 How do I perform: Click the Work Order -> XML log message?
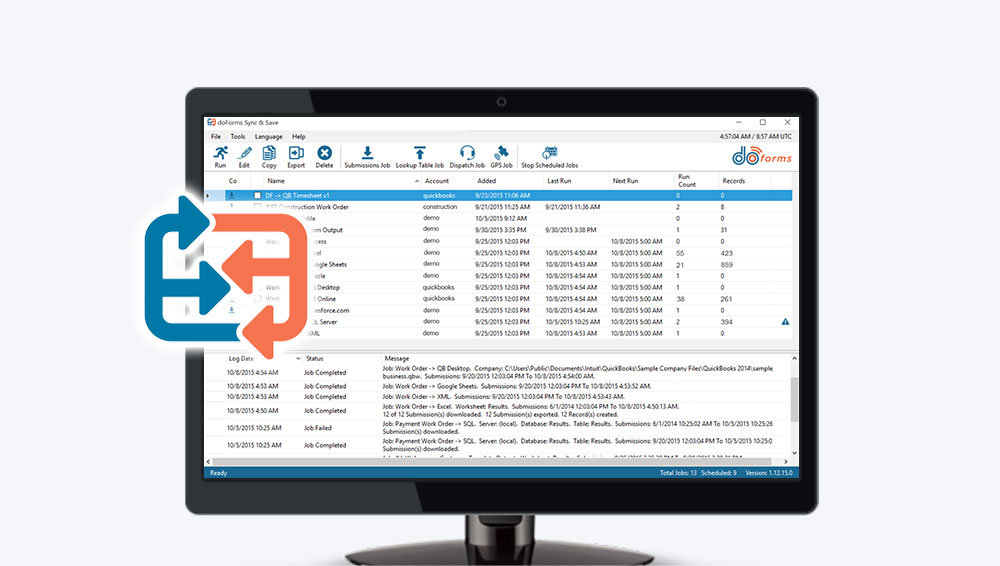point(503,396)
